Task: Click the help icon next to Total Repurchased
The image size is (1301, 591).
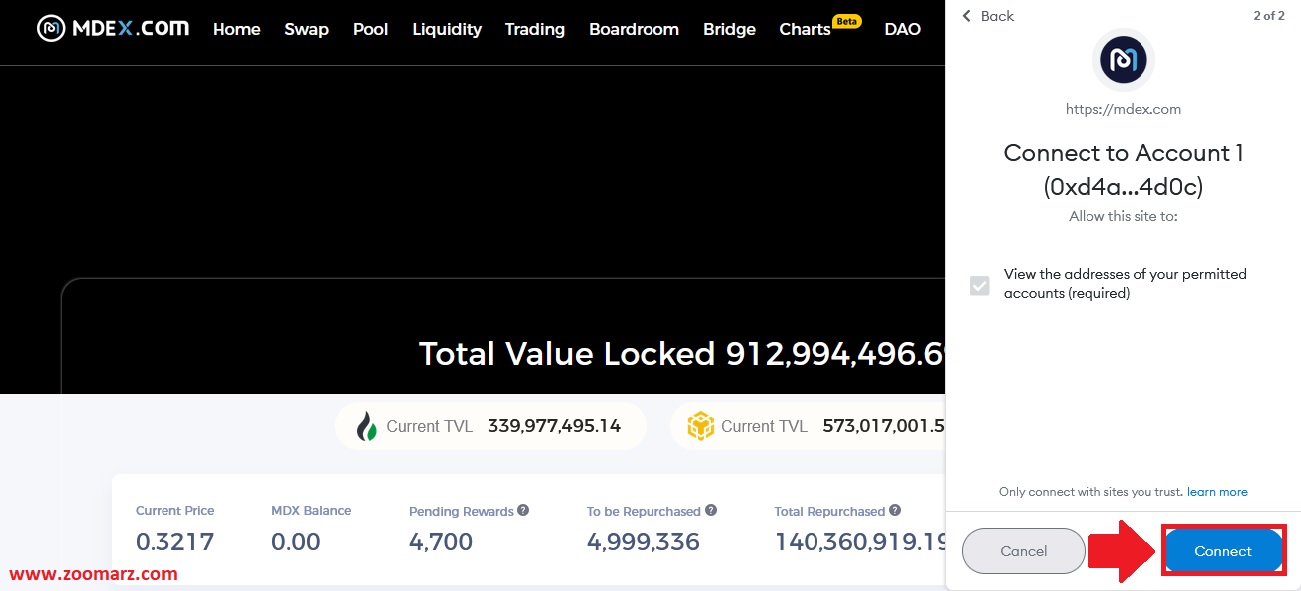Action: pos(895,510)
